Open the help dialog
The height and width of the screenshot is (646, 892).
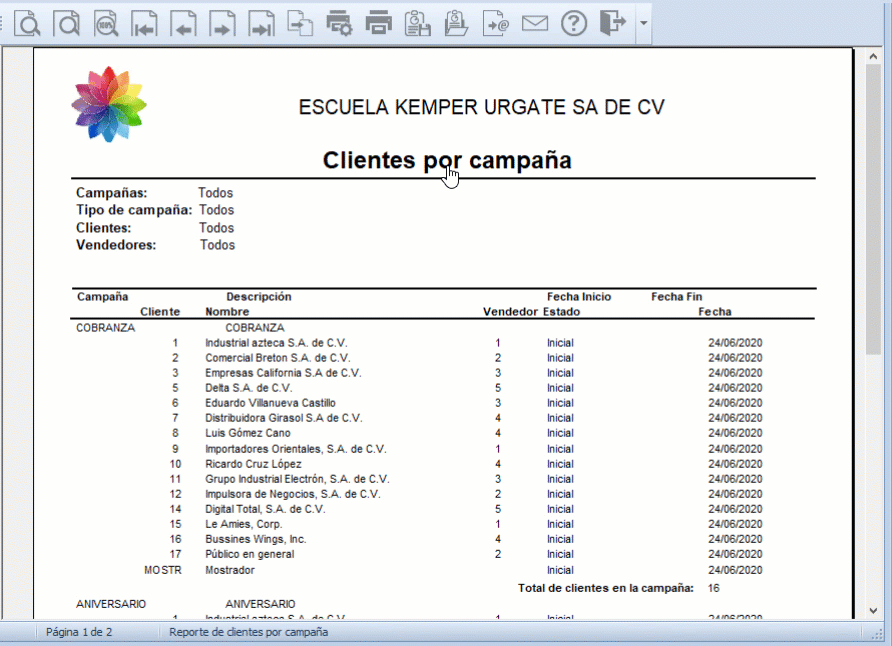click(x=572, y=22)
